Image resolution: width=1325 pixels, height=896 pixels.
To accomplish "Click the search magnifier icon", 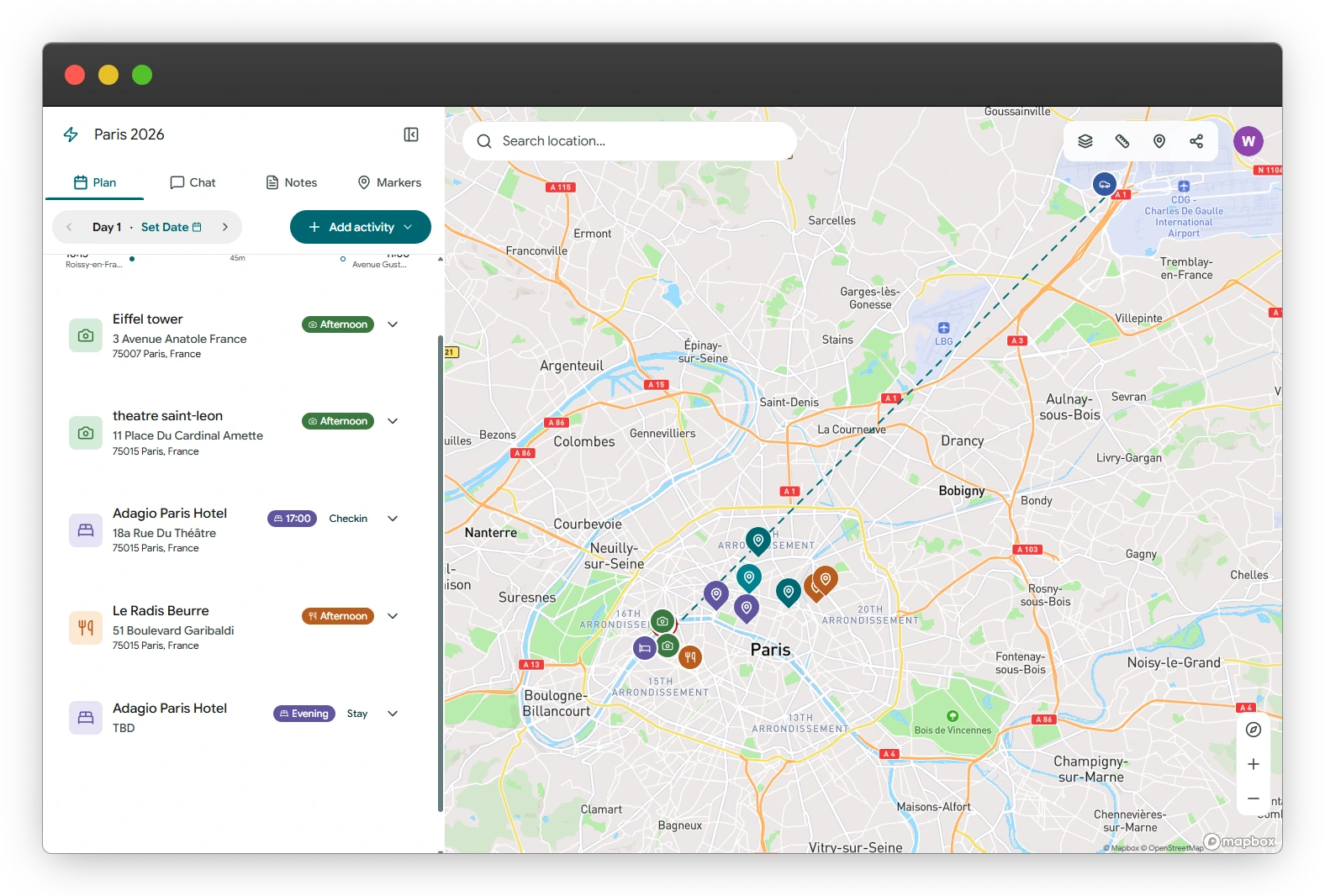I will (484, 141).
